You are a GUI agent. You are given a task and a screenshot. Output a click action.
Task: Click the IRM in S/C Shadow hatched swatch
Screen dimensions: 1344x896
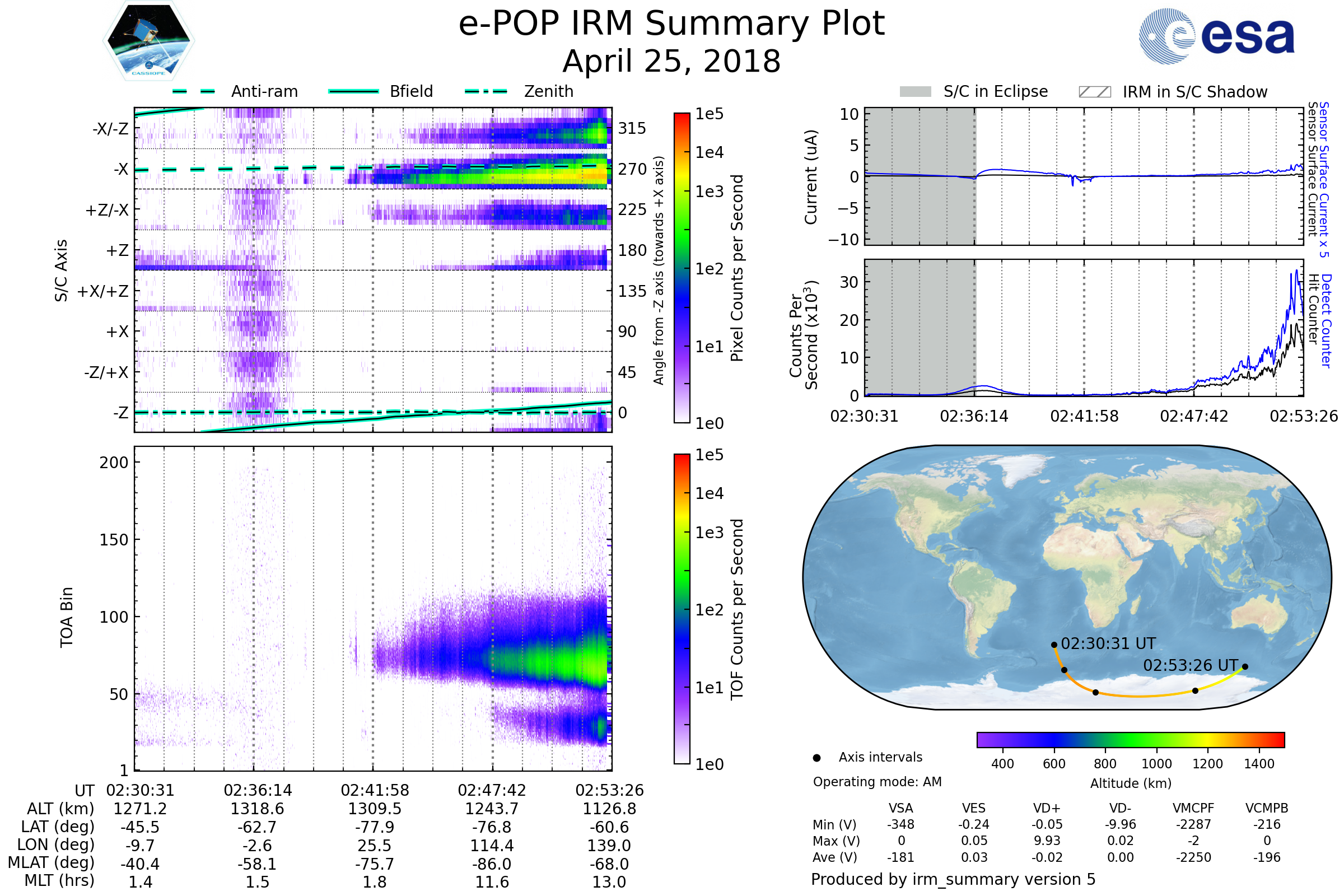coord(1094,92)
